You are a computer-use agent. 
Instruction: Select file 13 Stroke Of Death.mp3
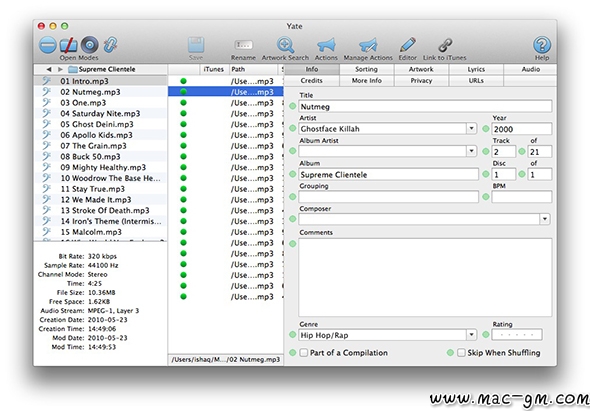pyautogui.click(x=100, y=210)
